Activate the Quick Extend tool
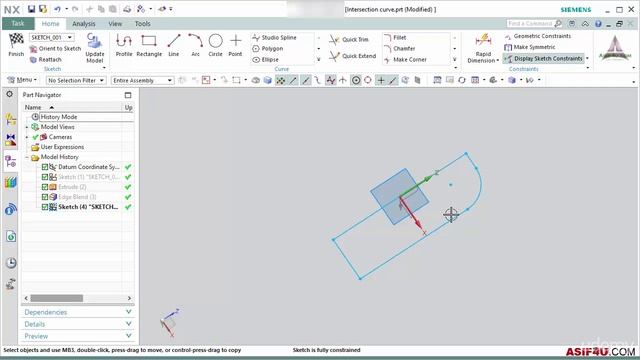Screen dimensions: 640x360 tap(353, 56)
